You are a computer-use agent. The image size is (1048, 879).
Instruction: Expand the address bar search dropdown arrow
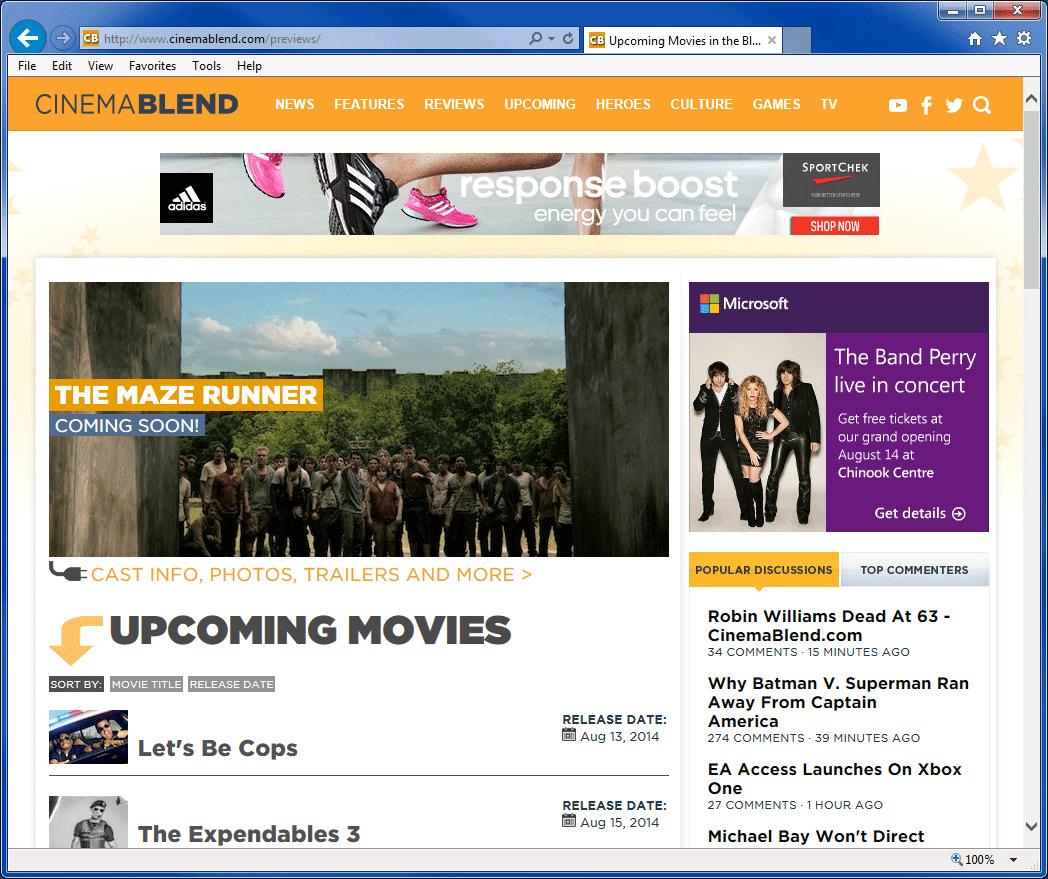(x=551, y=39)
